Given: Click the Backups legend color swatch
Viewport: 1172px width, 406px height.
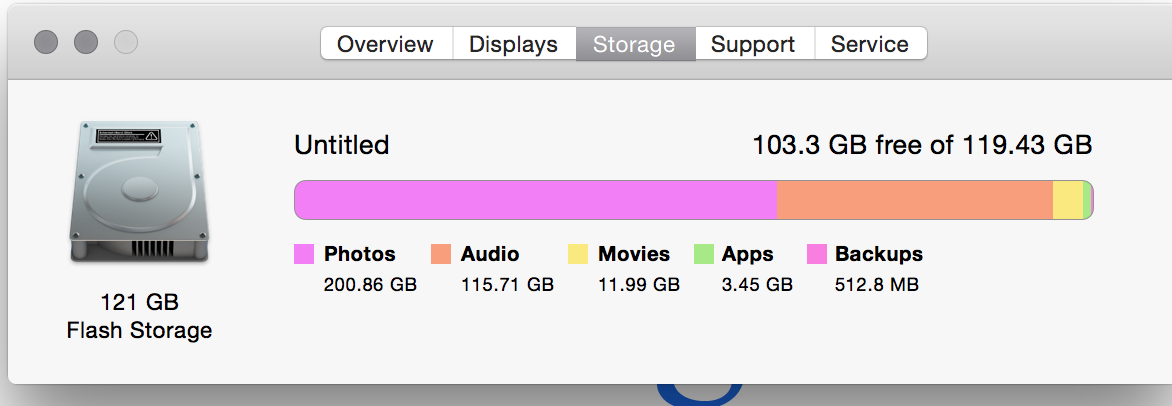Looking at the screenshot, I should [x=817, y=254].
